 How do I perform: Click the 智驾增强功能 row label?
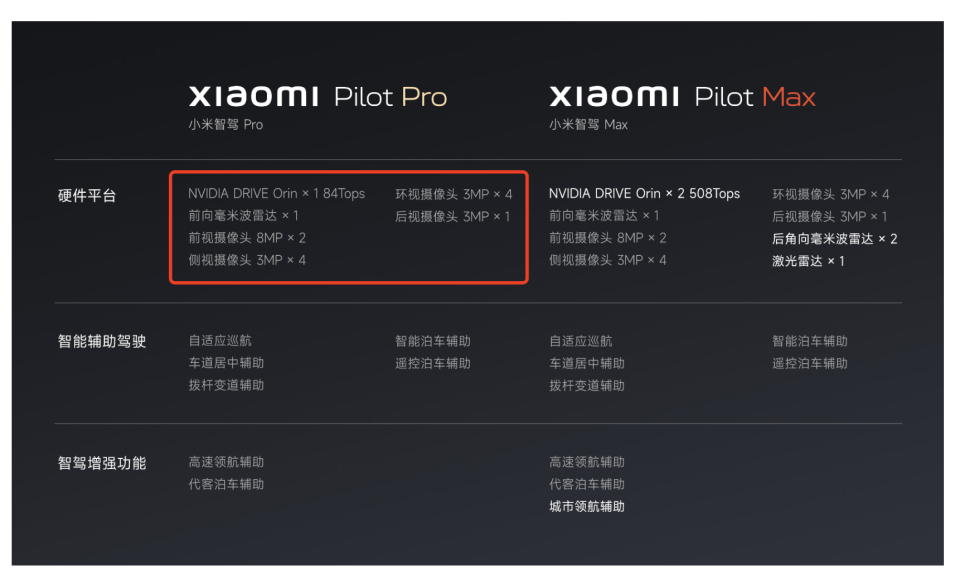pyautogui.click(x=102, y=463)
